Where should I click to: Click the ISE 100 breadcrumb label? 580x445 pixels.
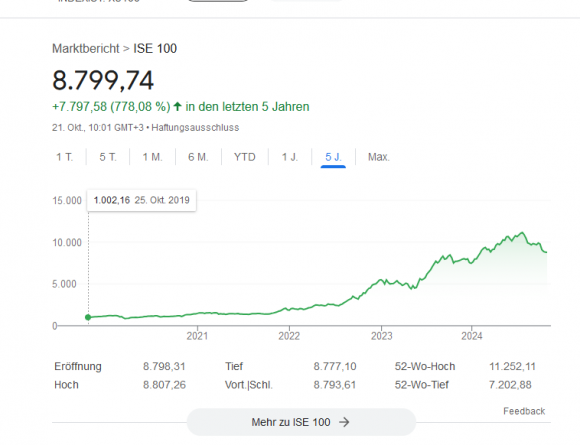click(155, 48)
